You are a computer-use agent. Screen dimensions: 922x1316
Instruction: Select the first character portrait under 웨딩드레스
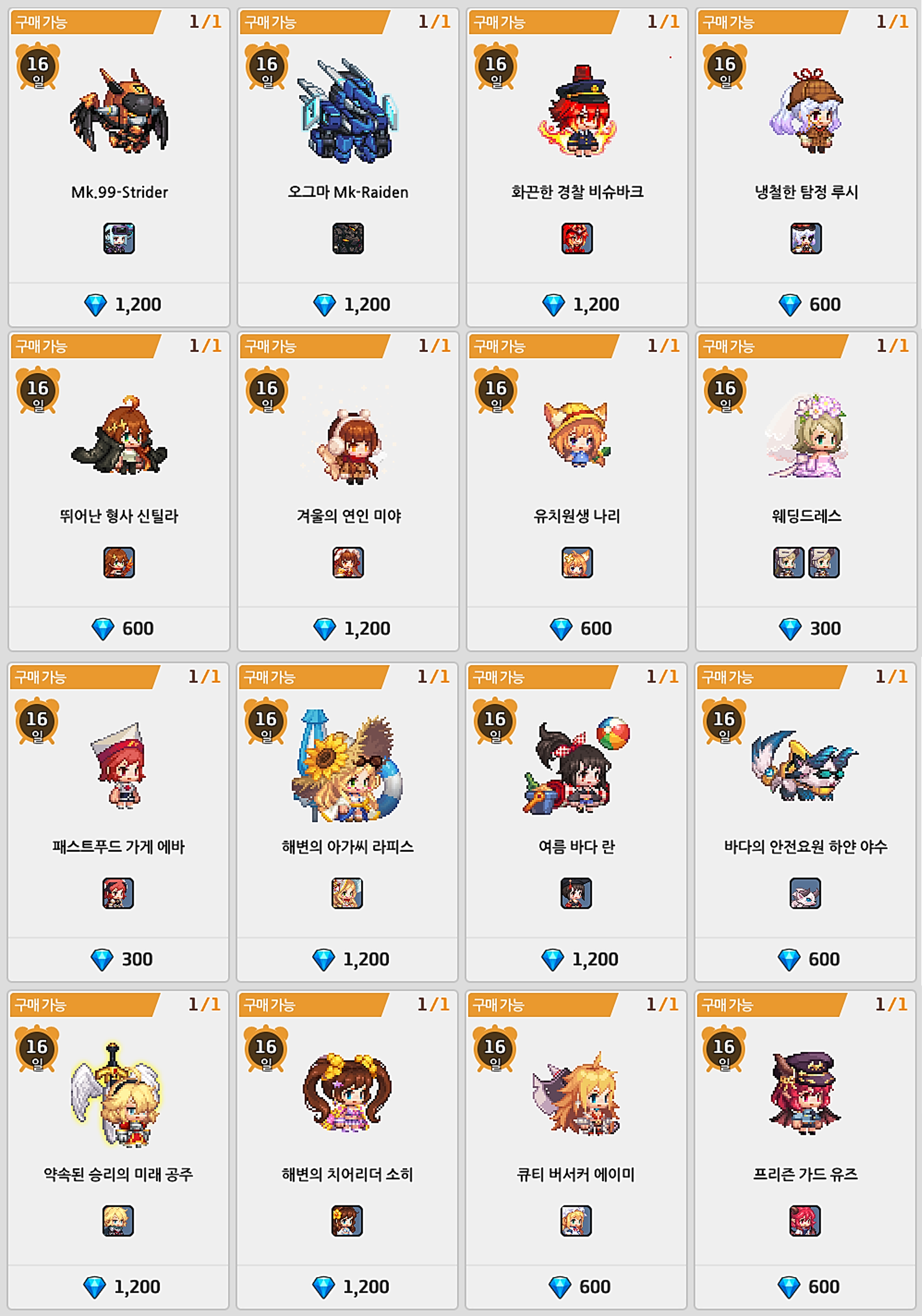click(788, 562)
